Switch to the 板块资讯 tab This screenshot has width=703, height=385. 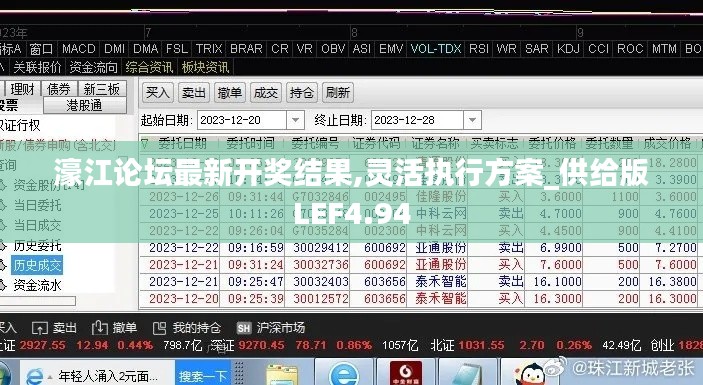pos(205,67)
